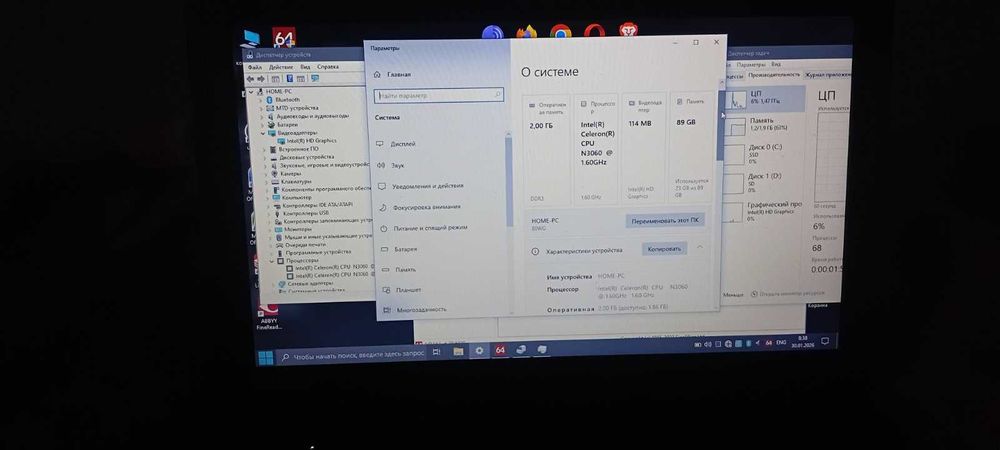This screenshot has width=1000, height=450.
Task: Open the Action (Действие) menu in Device Manager
Action: tap(281, 67)
